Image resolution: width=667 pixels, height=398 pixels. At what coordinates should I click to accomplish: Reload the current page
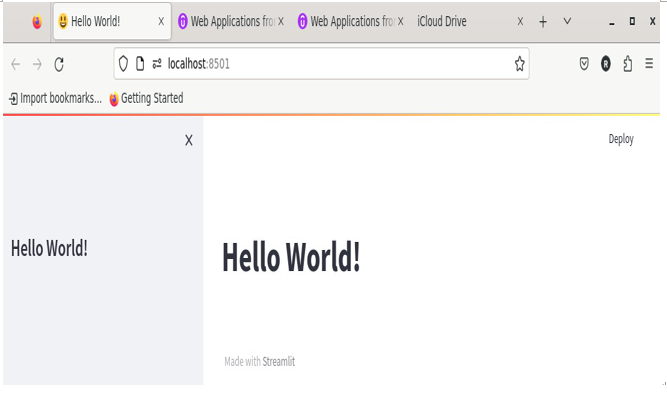(x=59, y=65)
